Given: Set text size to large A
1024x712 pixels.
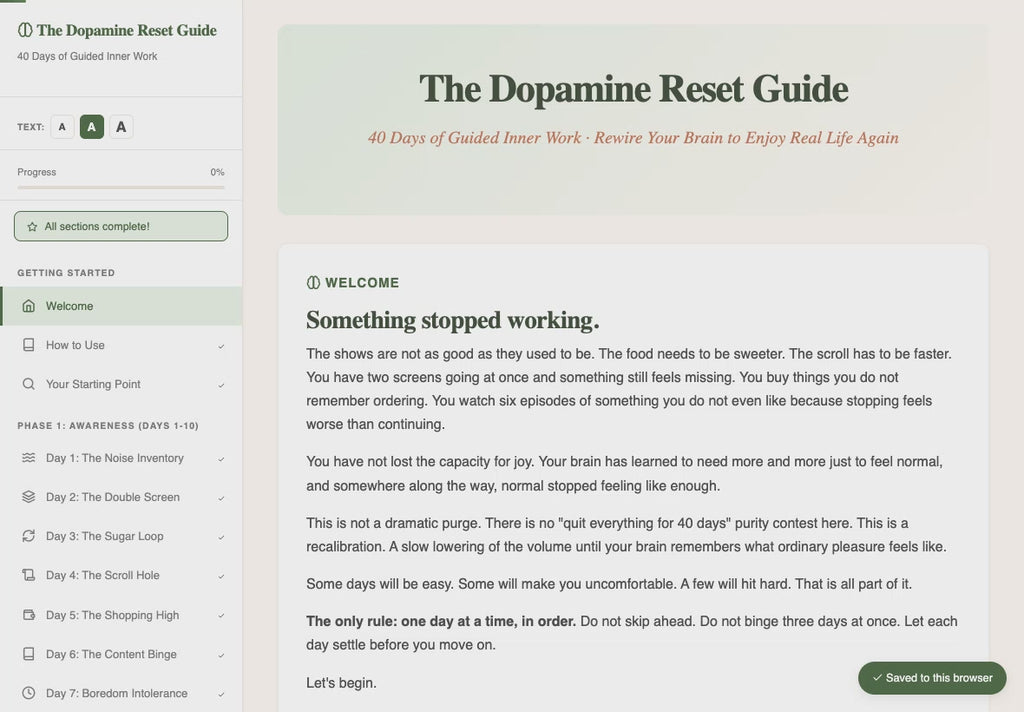Looking at the screenshot, I should 121,127.
